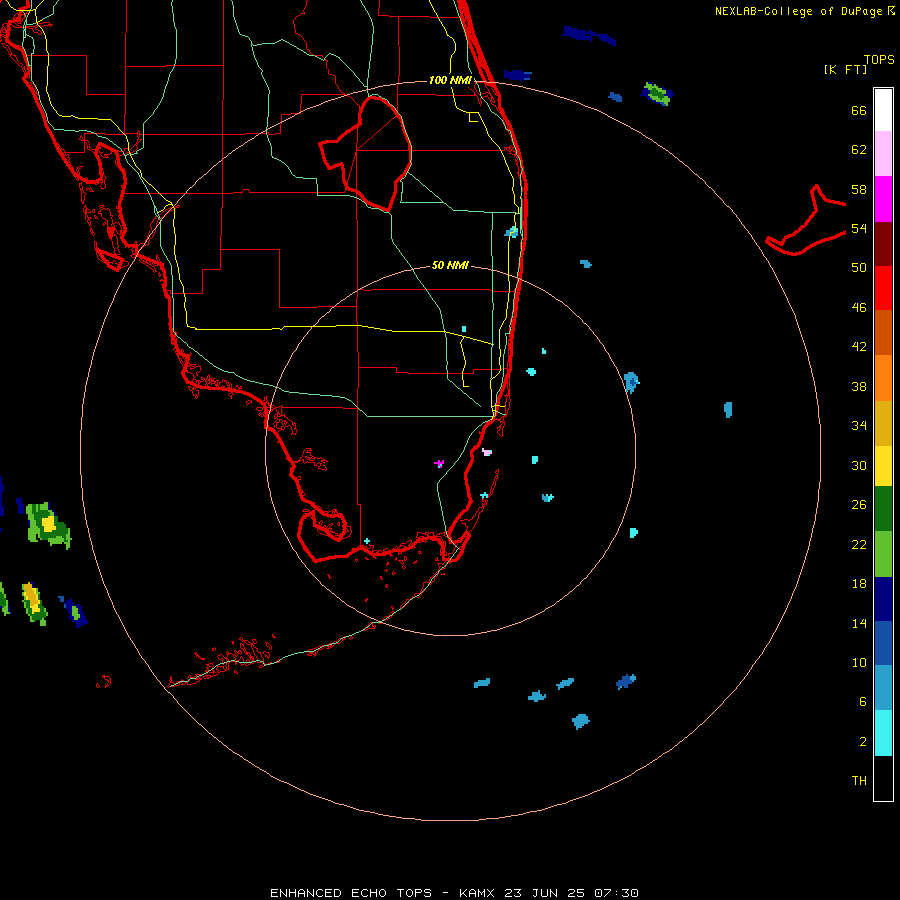Click the '18' legend value
This screenshot has width=900, height=900.
click(859, 584)
